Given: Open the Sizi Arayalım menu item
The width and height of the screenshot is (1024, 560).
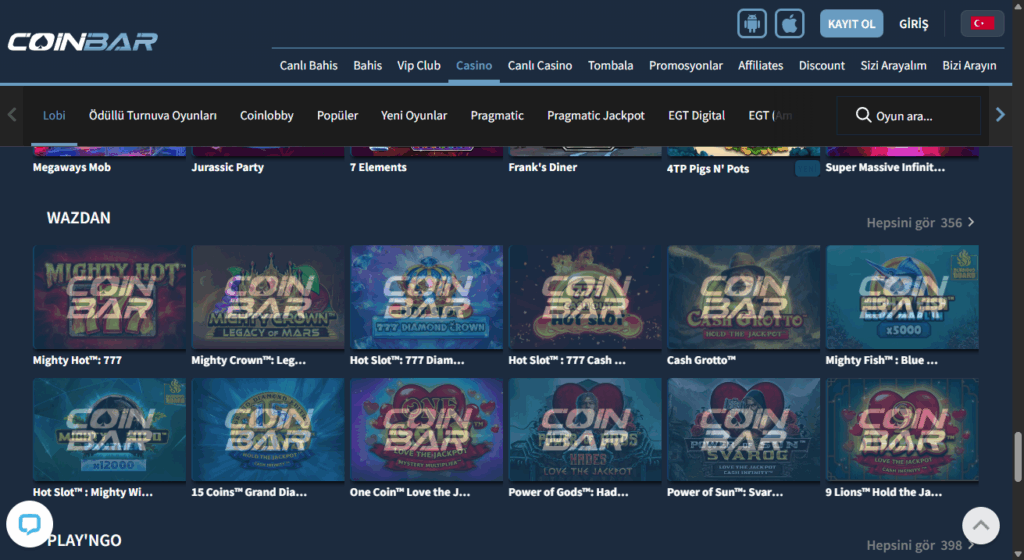Looking at the screenshot, I should pos(893,65).
